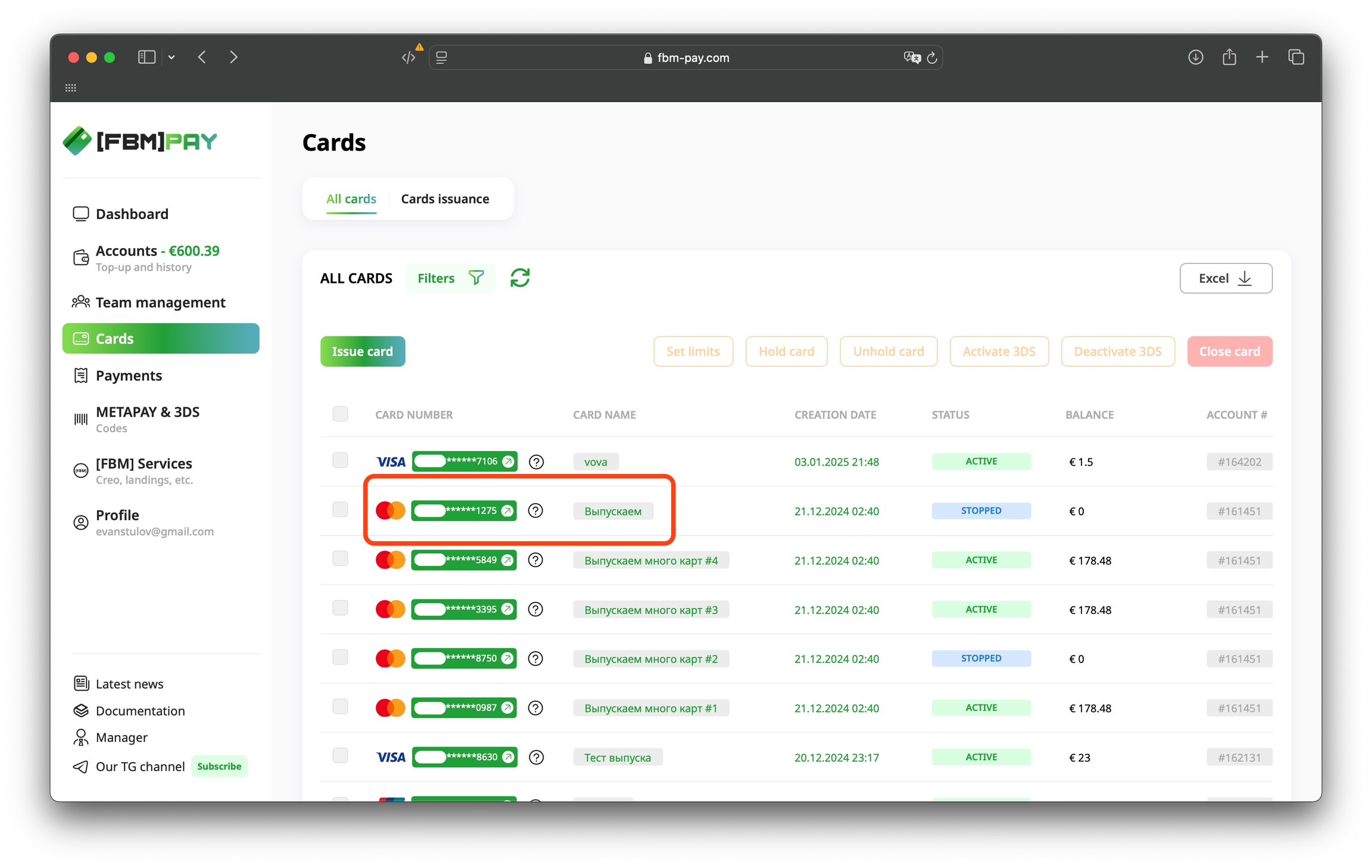Switch to Cards issuance tab

(445, 199)
